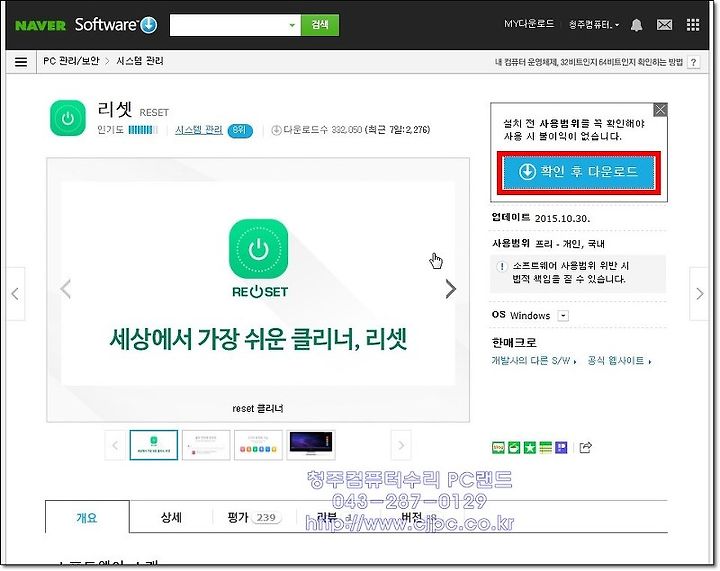Click the NAVER logo
Image resolution: width=720 pixels, height=571 pixels.
point(40,25)
